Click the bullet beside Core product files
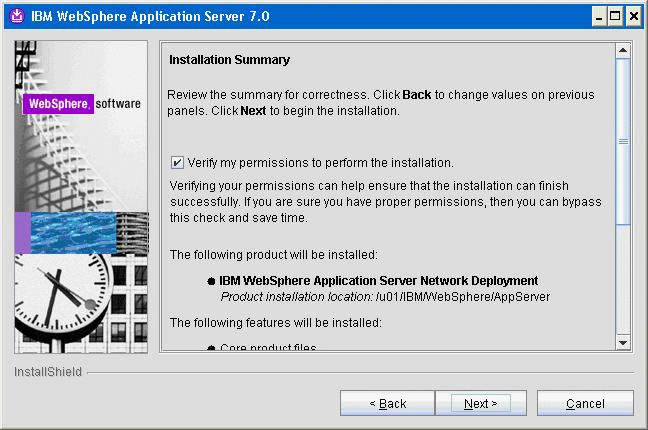Image resolution: width=648 pixels, height=430 pixels. click(211, 347)
